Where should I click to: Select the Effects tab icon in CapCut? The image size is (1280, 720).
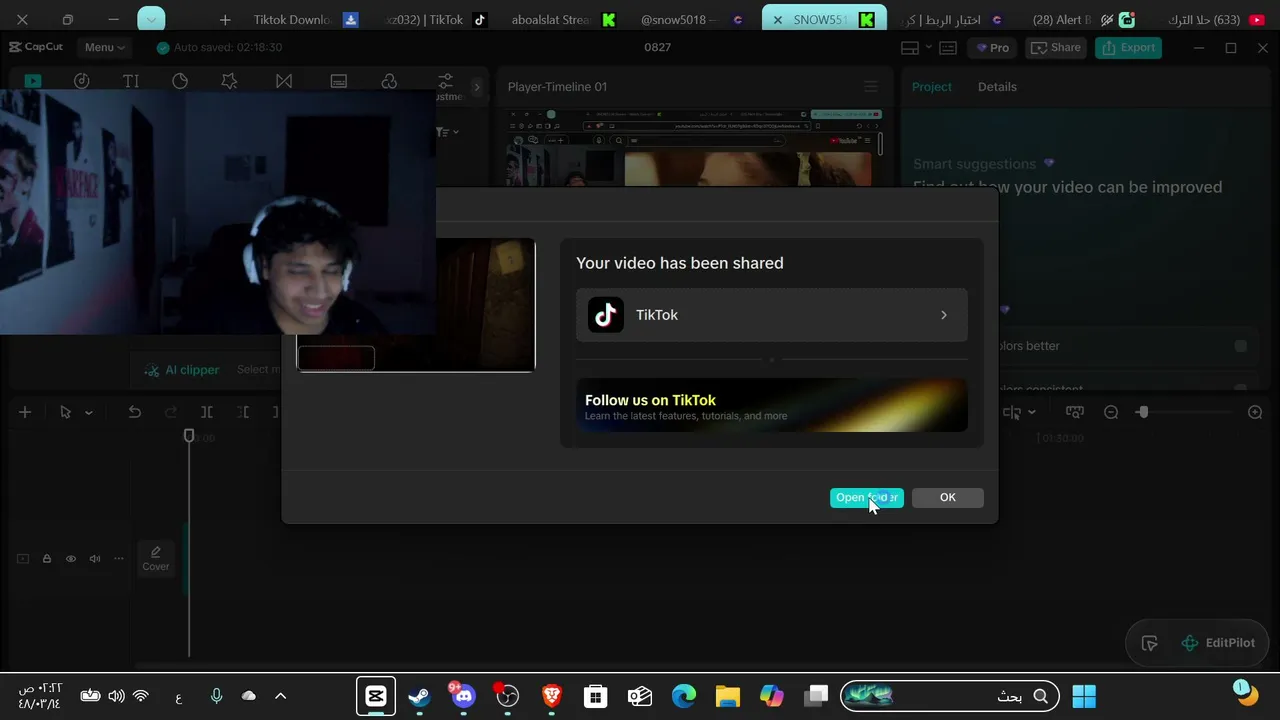click(x=229, y=81)
